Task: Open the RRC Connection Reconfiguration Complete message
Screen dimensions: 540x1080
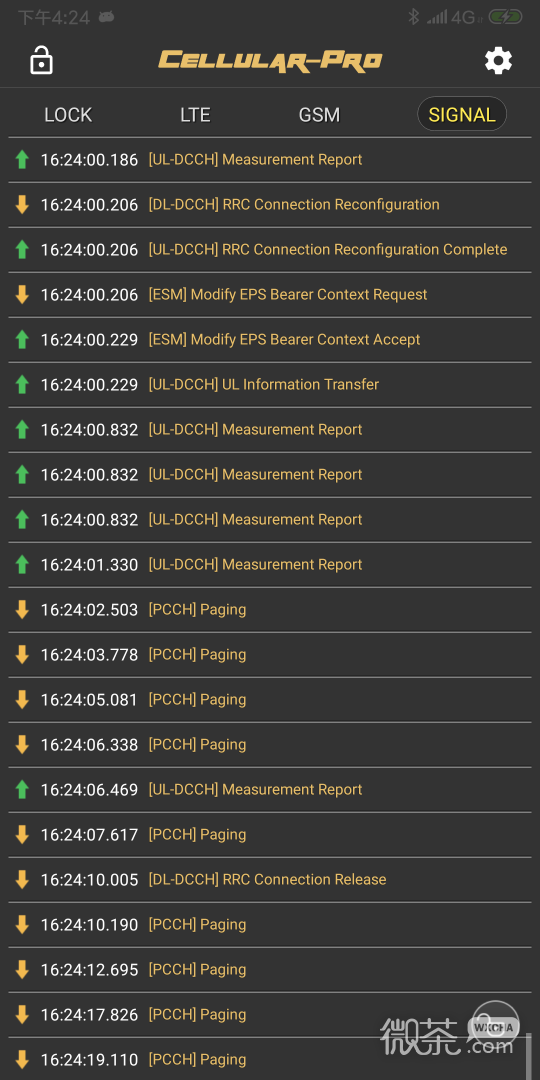Action: [x=270, y=249]
